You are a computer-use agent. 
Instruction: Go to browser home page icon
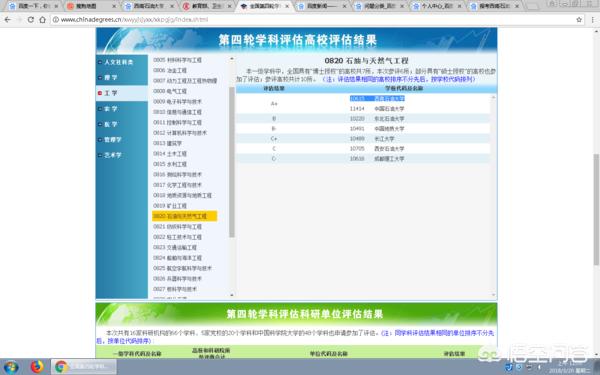click(42, 20)
